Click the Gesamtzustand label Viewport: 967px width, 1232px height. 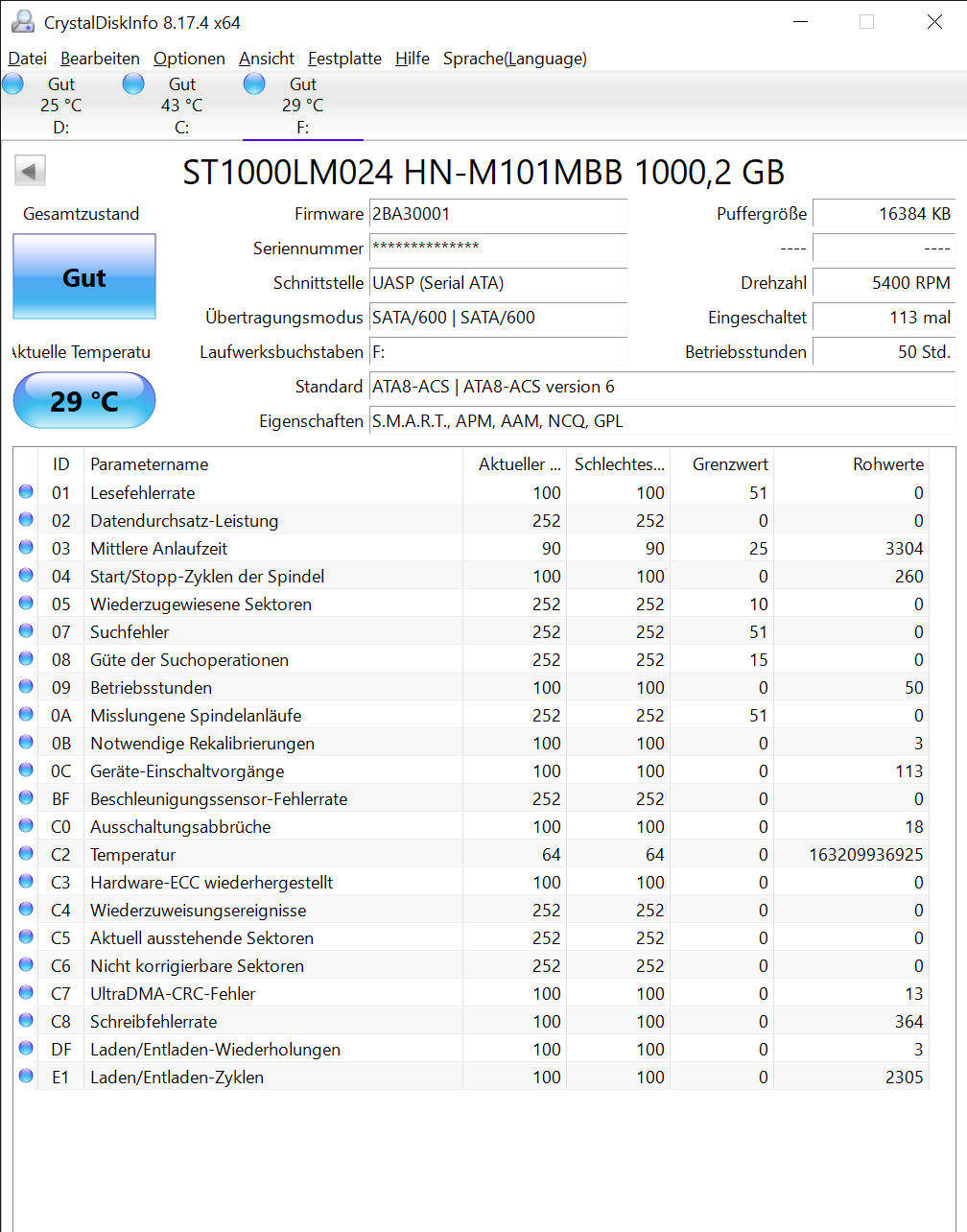[82, 214]
